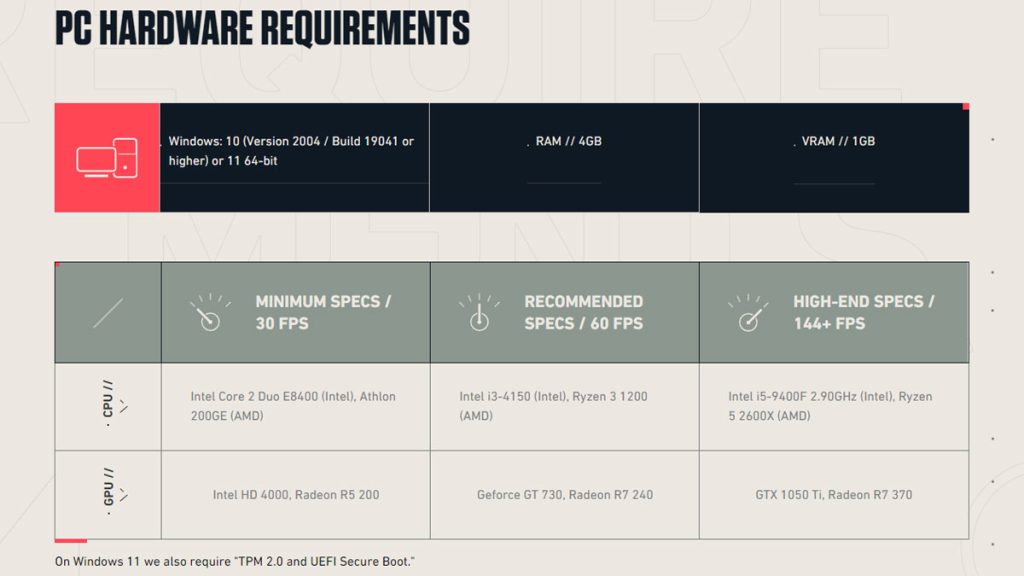Screen dimensions: 1024x576
Task: Click the Intel Core 2 Duo E8400 cell
Action: tap(293, 406)
